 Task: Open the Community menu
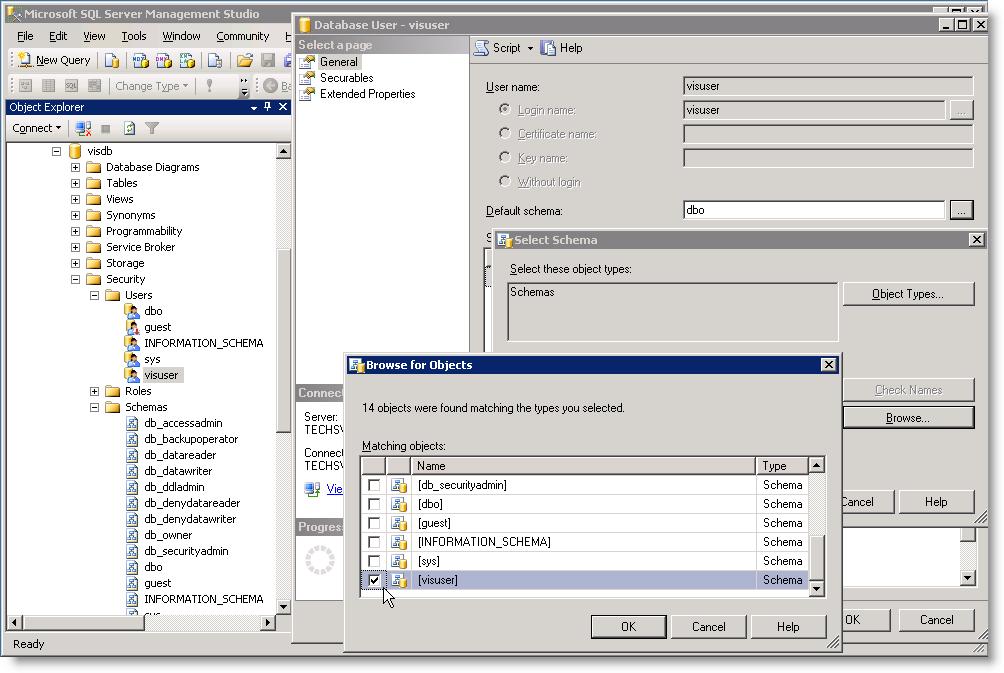tap(242, 36)
